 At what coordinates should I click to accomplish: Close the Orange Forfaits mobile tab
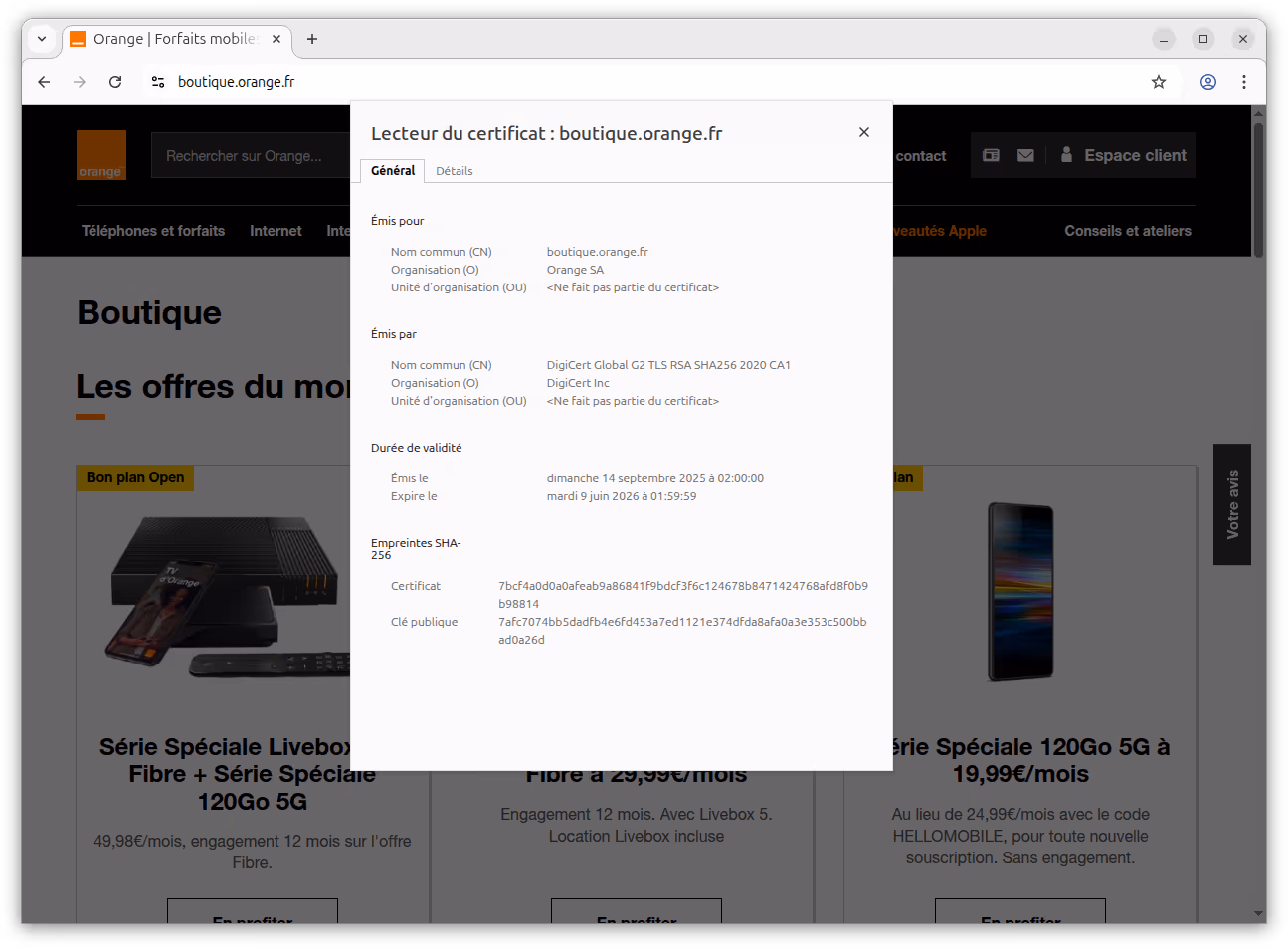[x=276, y=39]
